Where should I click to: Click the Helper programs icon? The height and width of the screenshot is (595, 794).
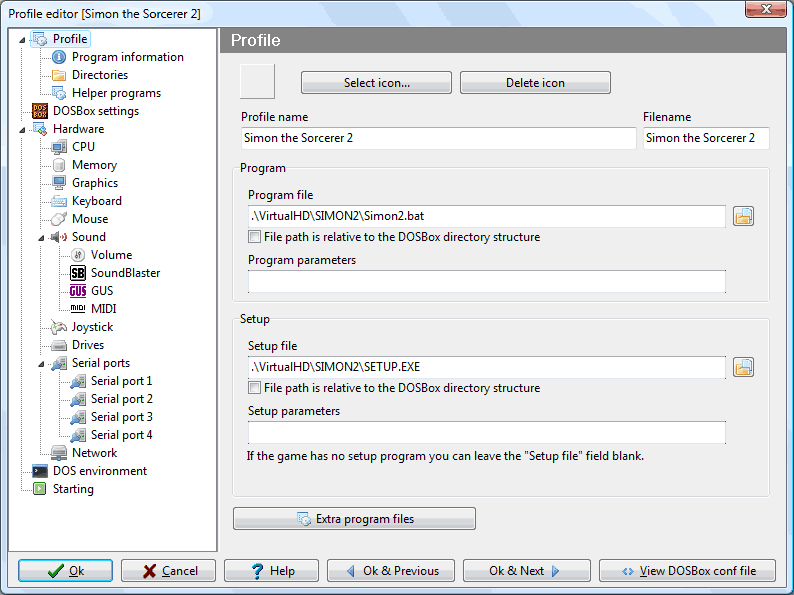59,93
